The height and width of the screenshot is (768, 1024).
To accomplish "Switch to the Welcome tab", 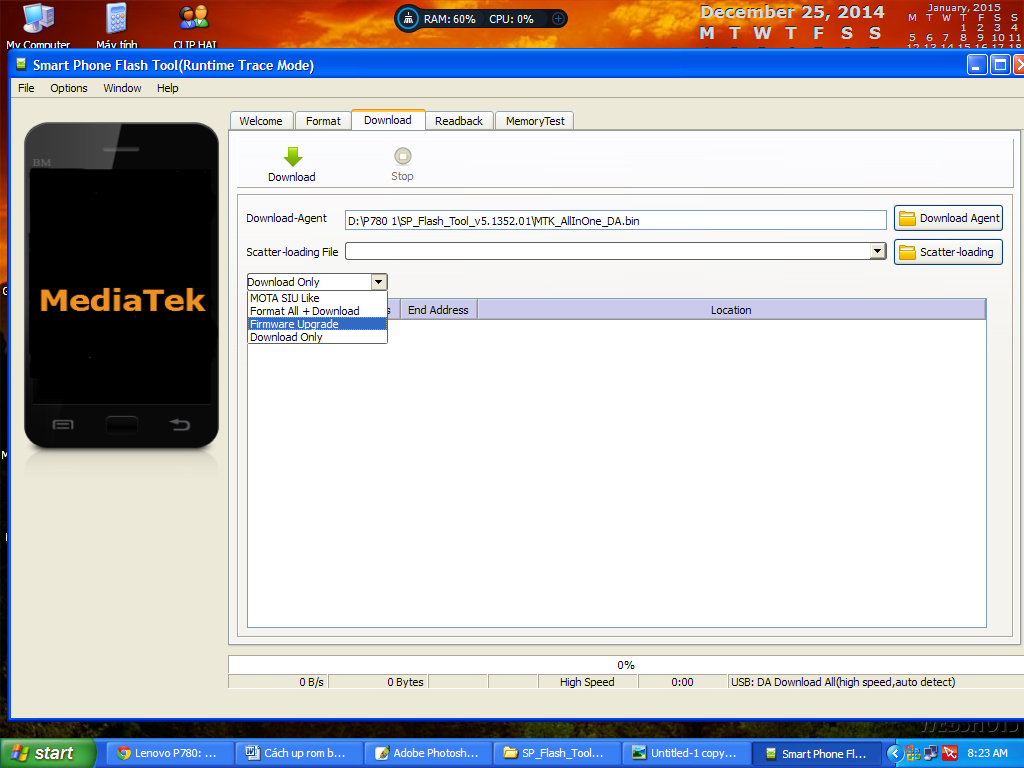I will point(261,121).
